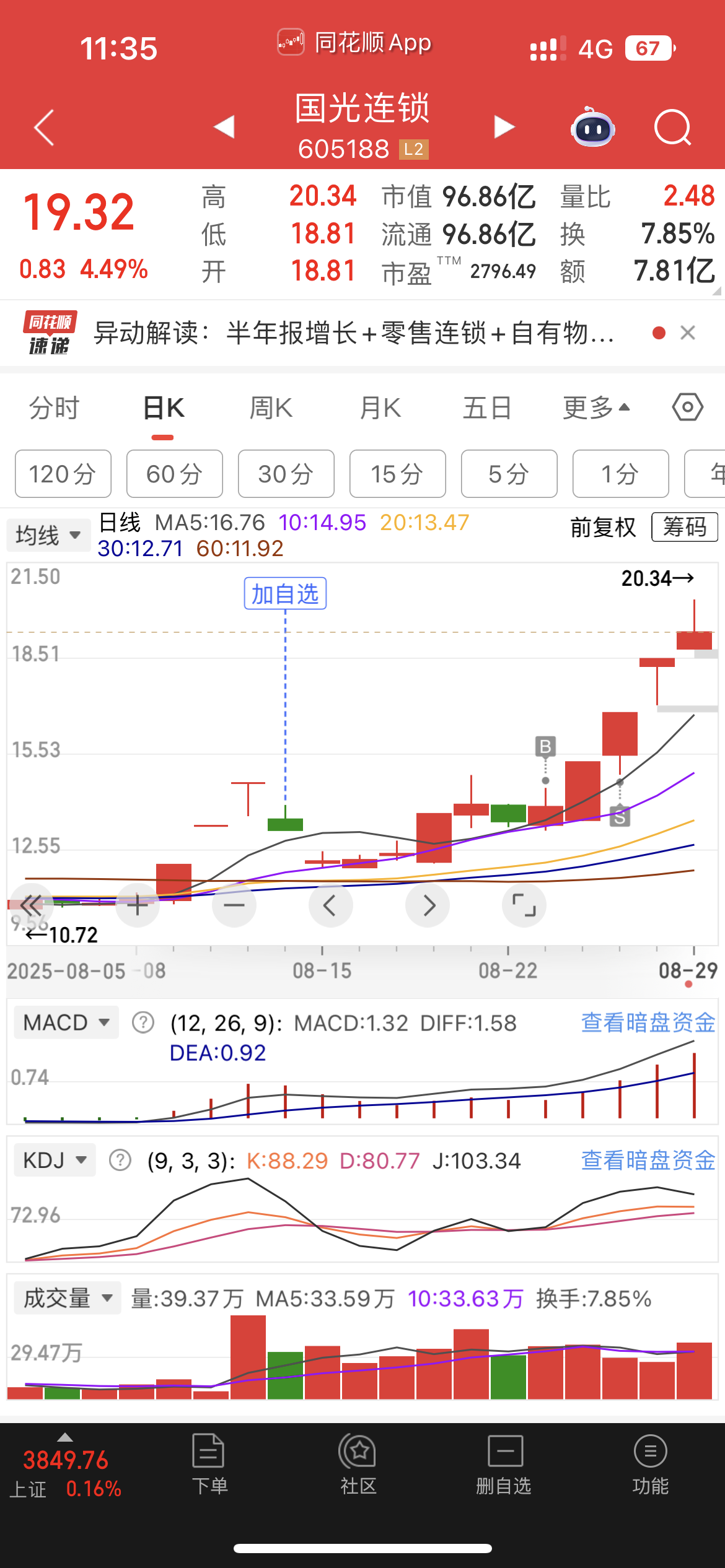Tap current price 19.32
725x1568 pixels.
[x=79, y=212]
